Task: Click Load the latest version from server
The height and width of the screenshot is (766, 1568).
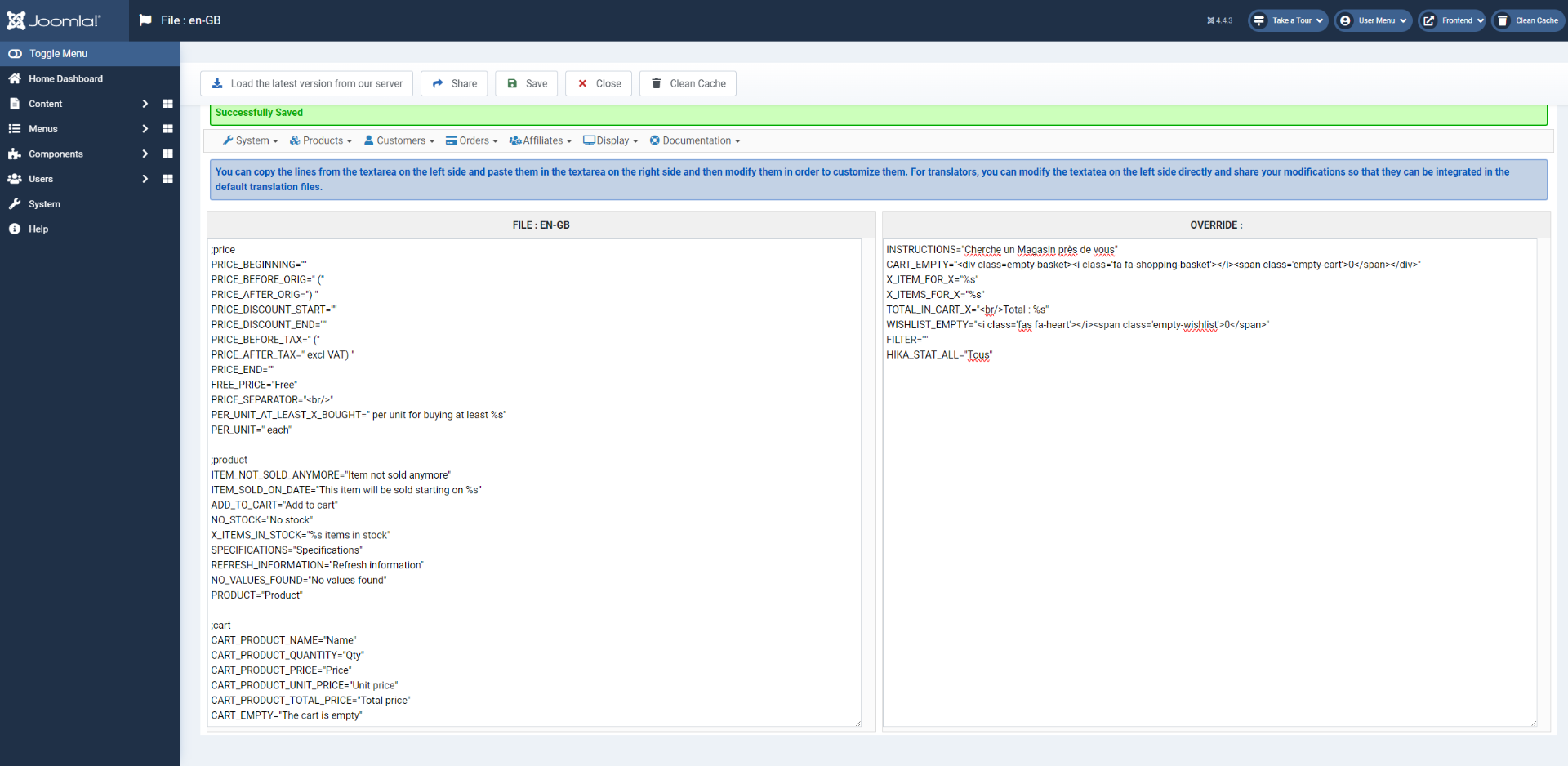Action: click(306, 83)
